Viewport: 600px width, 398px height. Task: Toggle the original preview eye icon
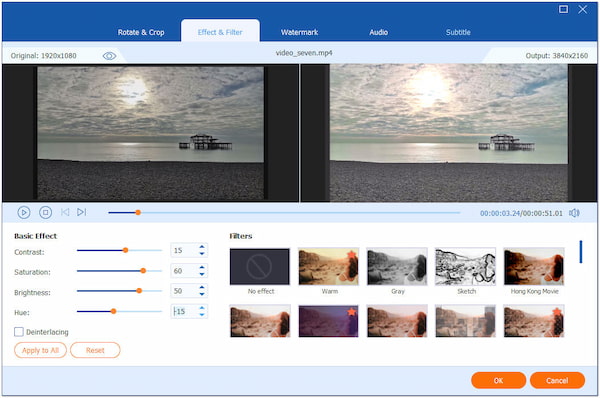point(109,56)
